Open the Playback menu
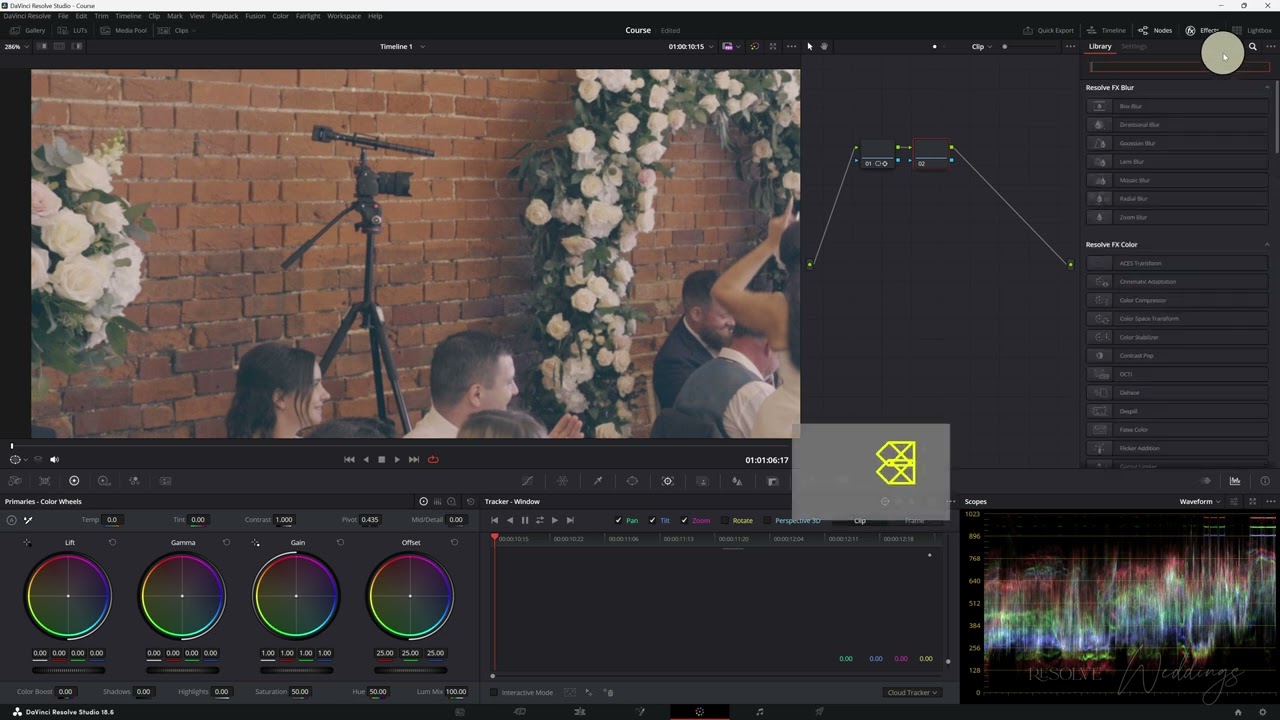1280x720 pixels. 224,16
